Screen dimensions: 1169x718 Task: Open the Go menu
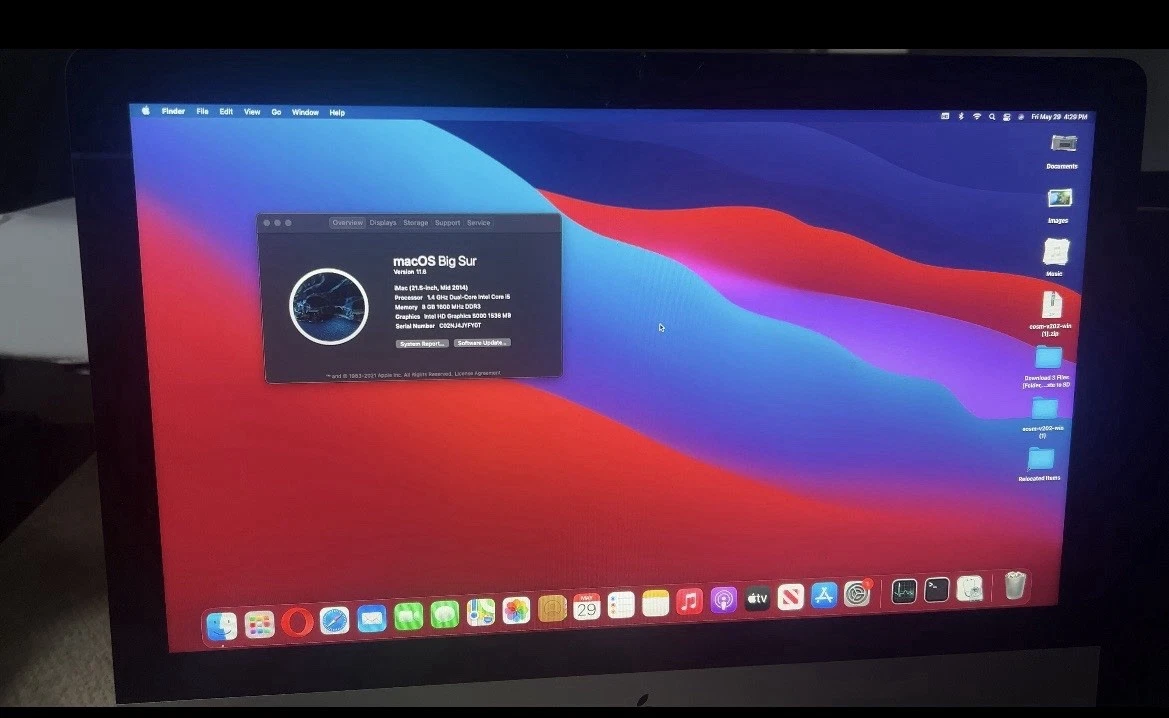click(276, 112)
